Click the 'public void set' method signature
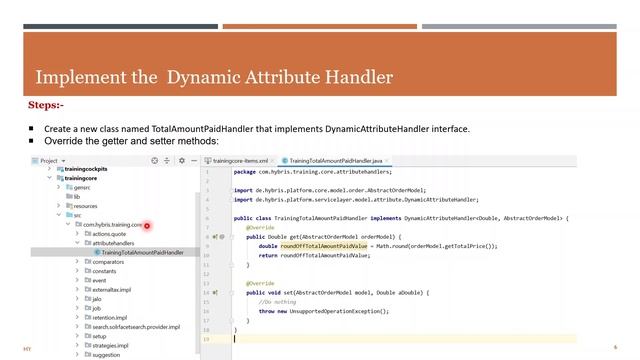Viewport: 640px width, 360px height. click(338, 293)
